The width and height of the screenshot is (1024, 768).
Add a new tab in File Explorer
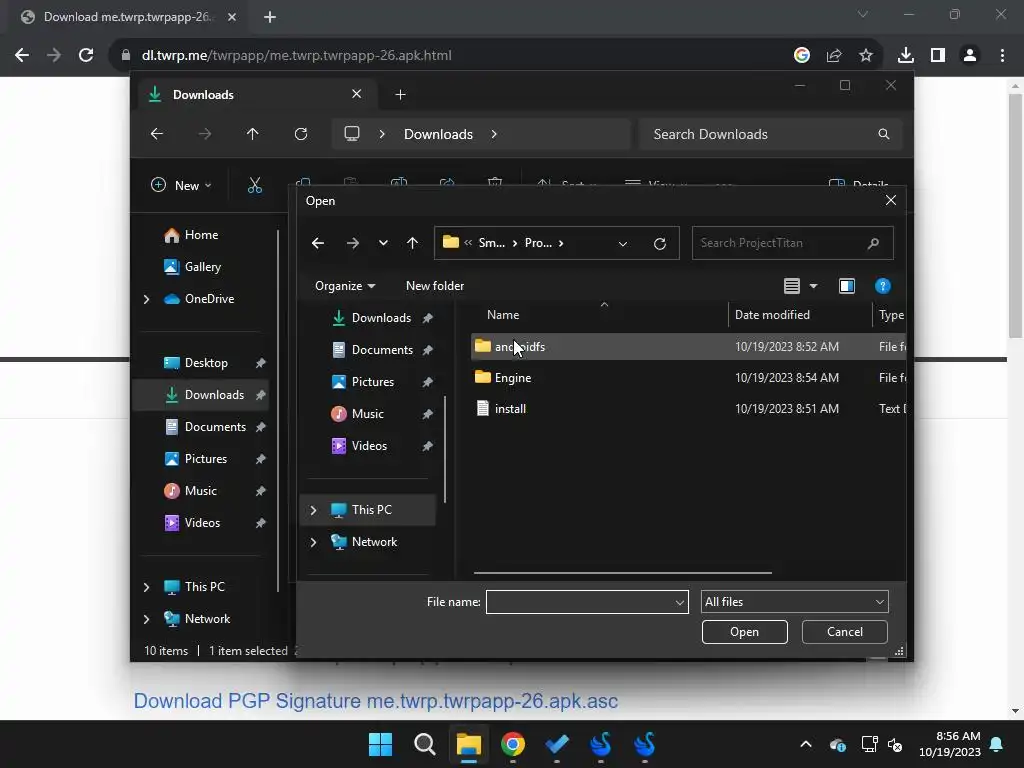tap(400, 95)
